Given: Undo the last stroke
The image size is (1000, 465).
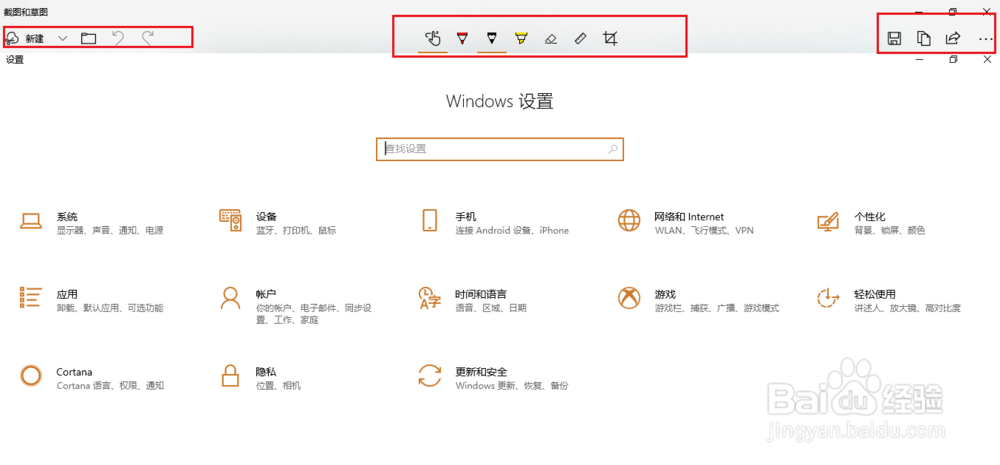Looking at the screenshot, I should tap(118, 38).
